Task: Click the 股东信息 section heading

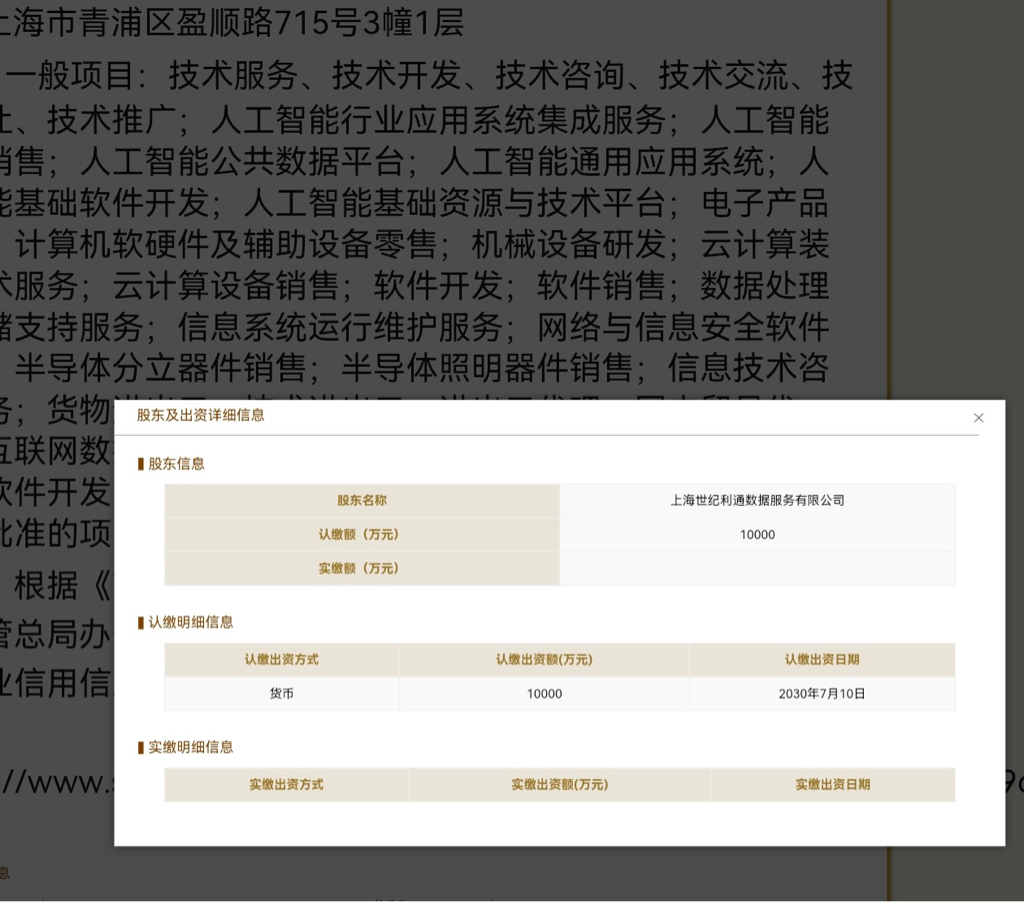Action: pyautogui.click(x=176, y=464)
